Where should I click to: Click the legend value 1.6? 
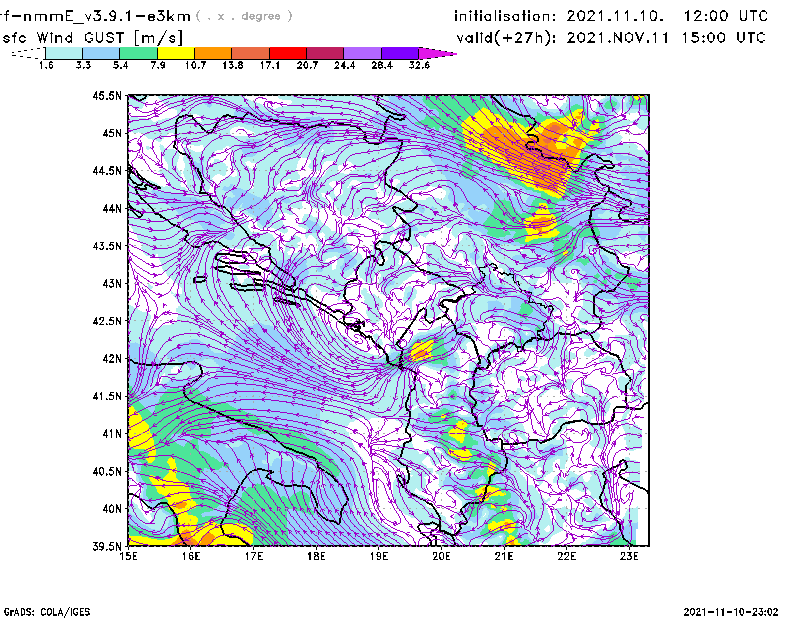(46, 65)
